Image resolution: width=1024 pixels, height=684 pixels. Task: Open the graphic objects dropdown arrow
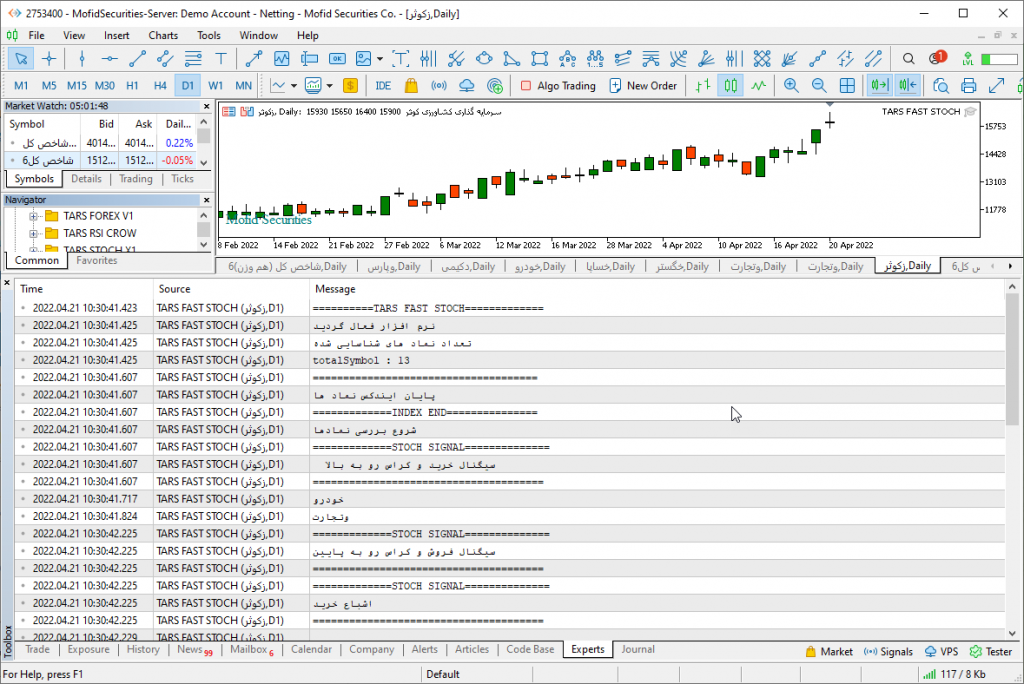(379, 59)
